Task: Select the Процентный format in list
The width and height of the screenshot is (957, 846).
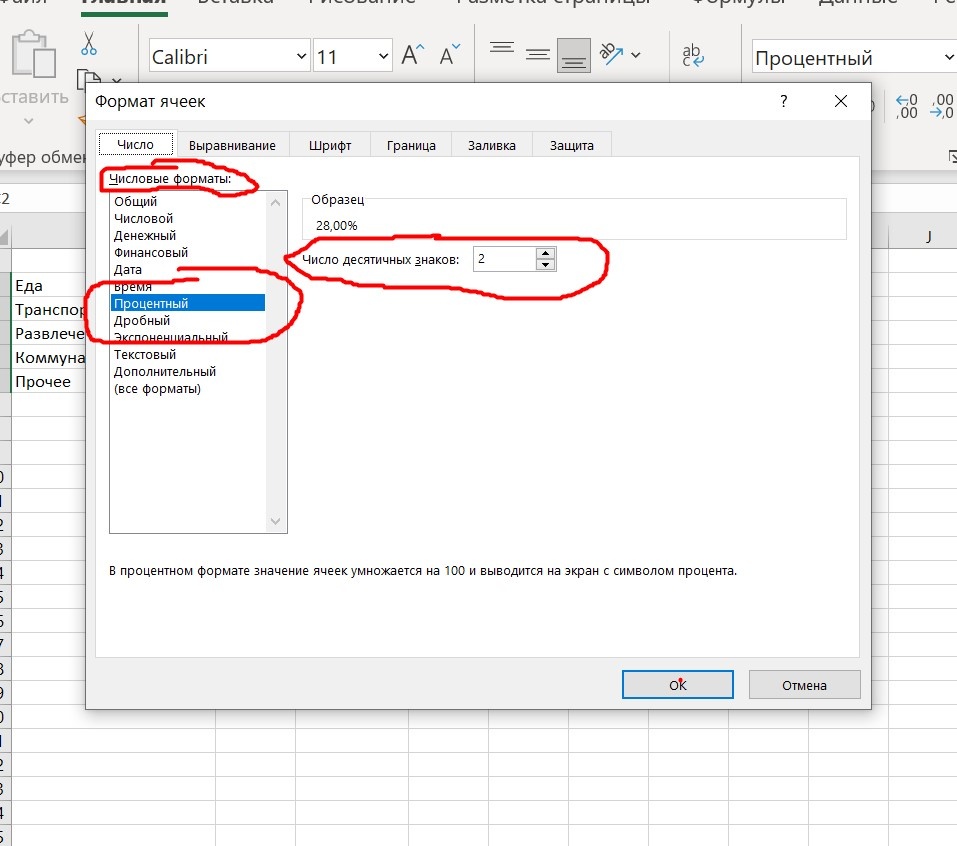Action: tap(188, 303)
